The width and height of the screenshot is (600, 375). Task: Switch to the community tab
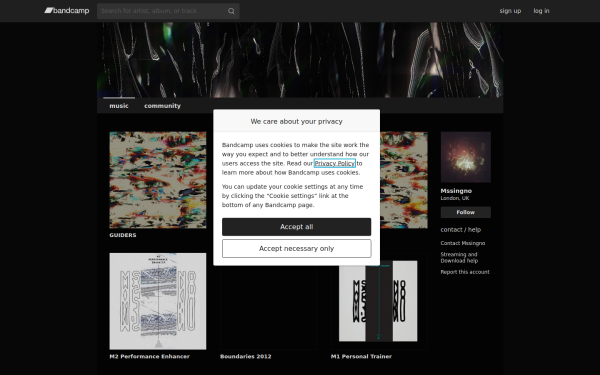click(x=162, y=106)
